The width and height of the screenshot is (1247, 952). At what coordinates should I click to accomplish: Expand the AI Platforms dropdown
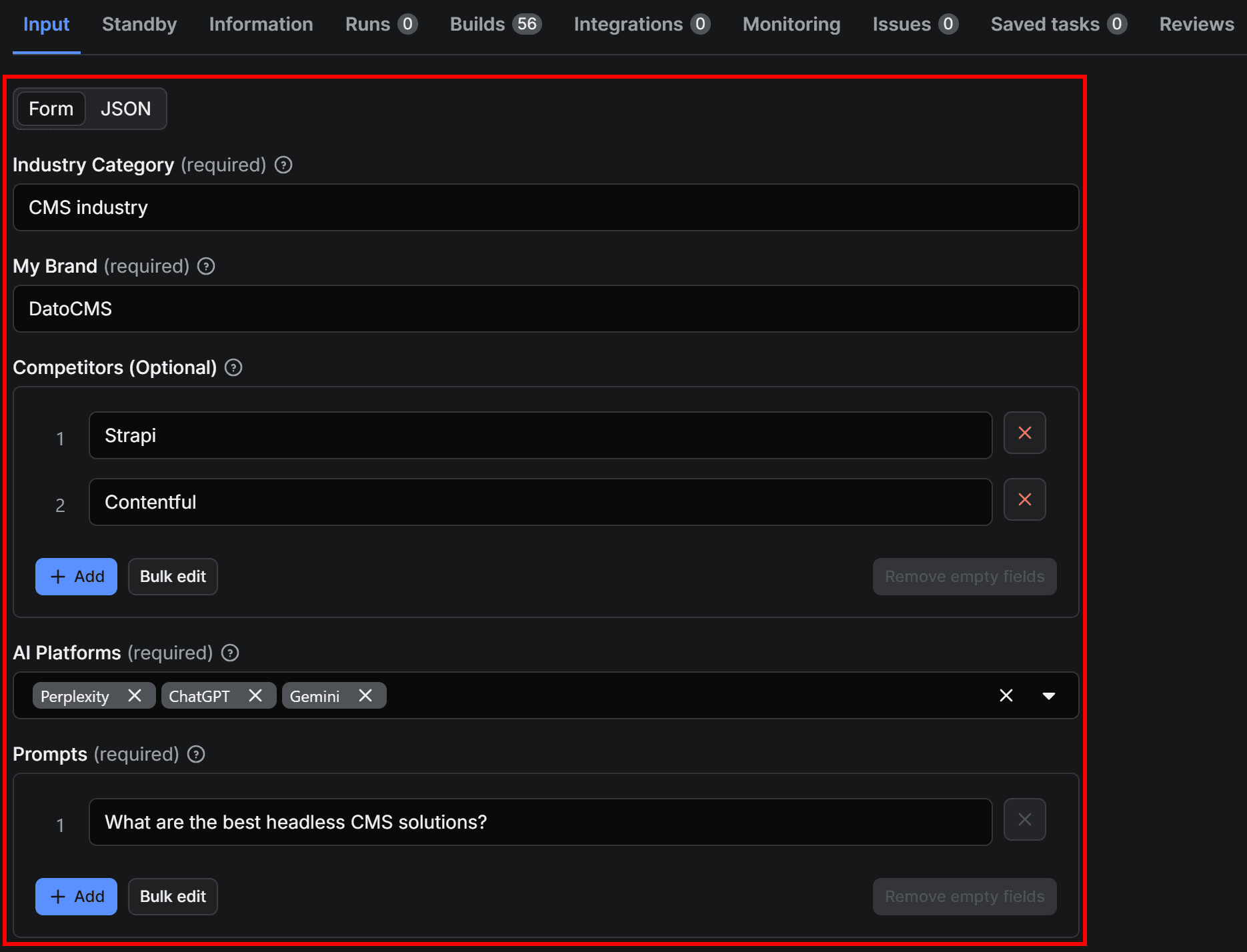pyautogui.click(x=1049, y=695)
